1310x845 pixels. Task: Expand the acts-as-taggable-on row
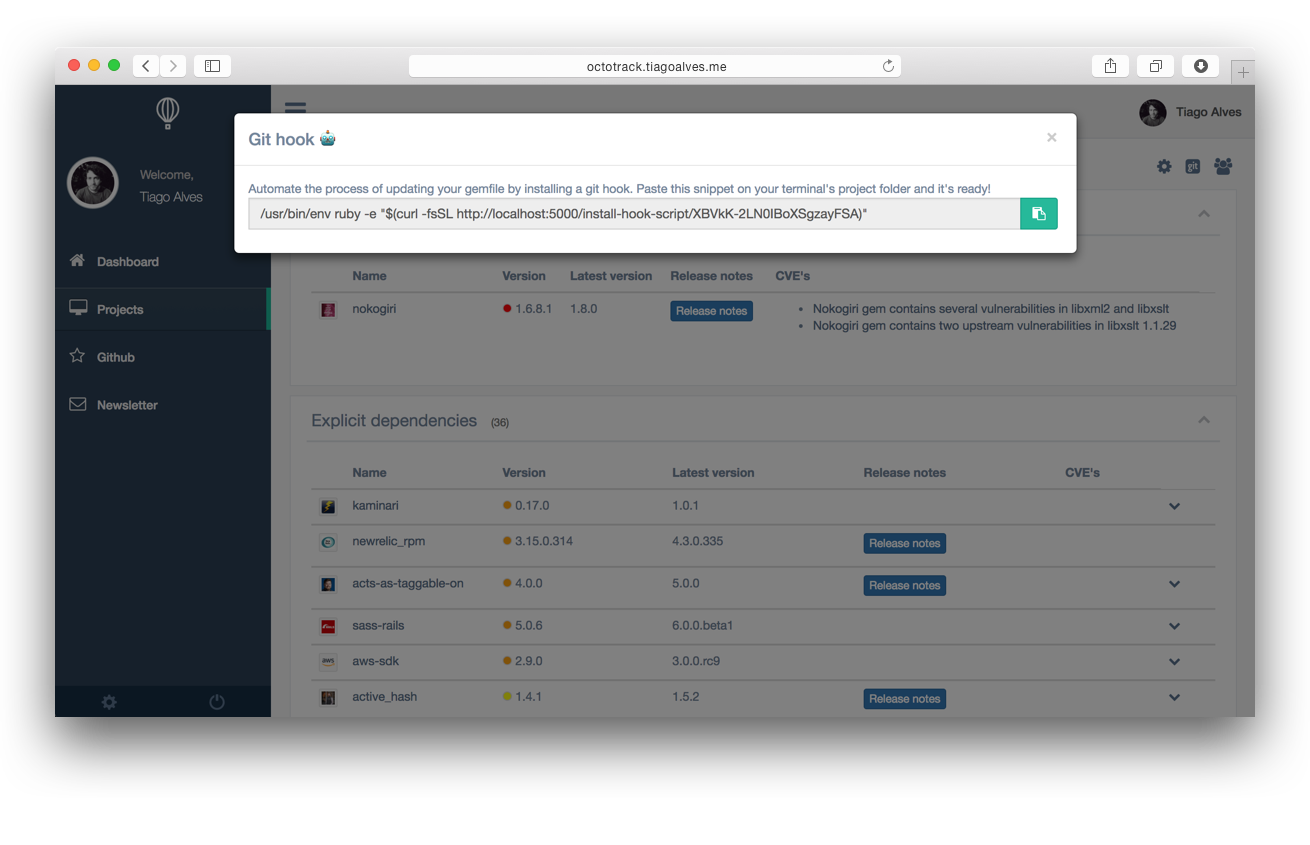point(1174,584)
